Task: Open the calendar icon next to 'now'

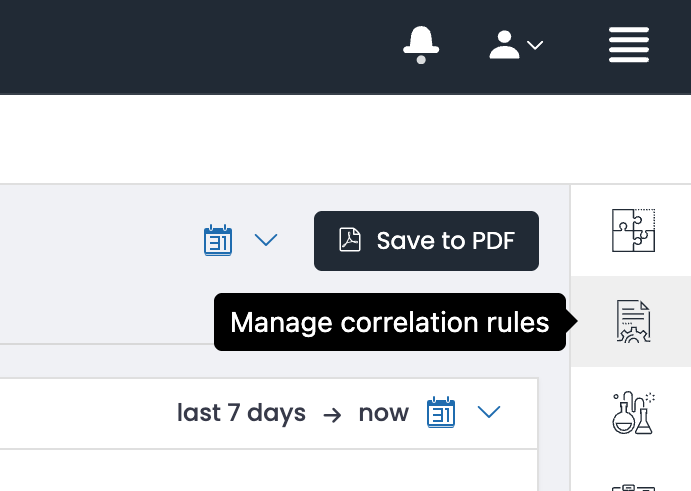Action: pos(441,412)
